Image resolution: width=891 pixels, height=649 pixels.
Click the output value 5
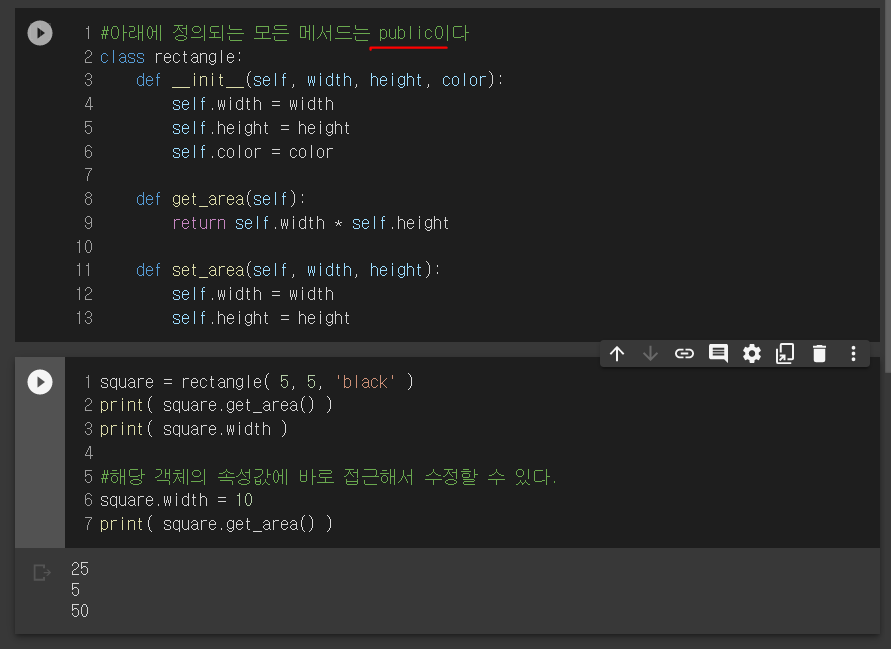click(76, 590)
